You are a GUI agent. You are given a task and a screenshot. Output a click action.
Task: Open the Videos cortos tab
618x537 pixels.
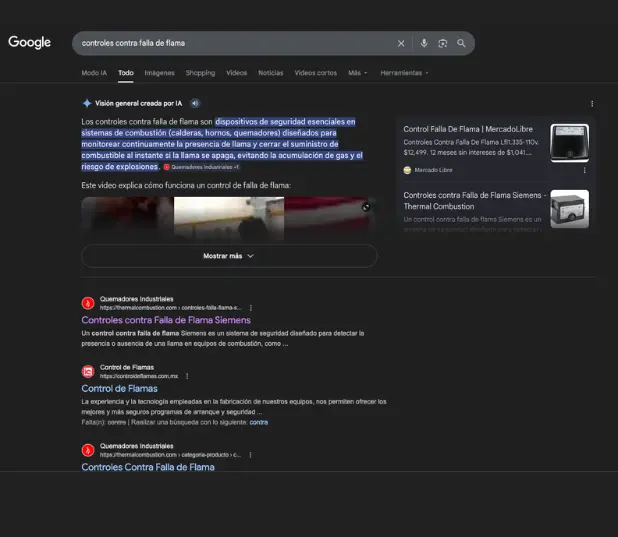tap(316, 73)
